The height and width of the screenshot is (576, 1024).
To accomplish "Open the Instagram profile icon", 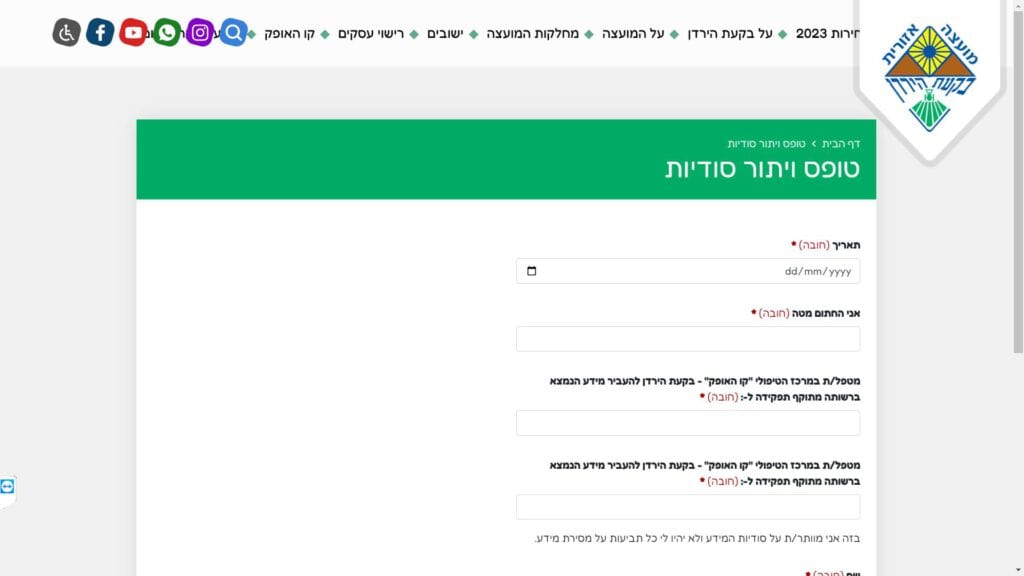I will [200, 33].
